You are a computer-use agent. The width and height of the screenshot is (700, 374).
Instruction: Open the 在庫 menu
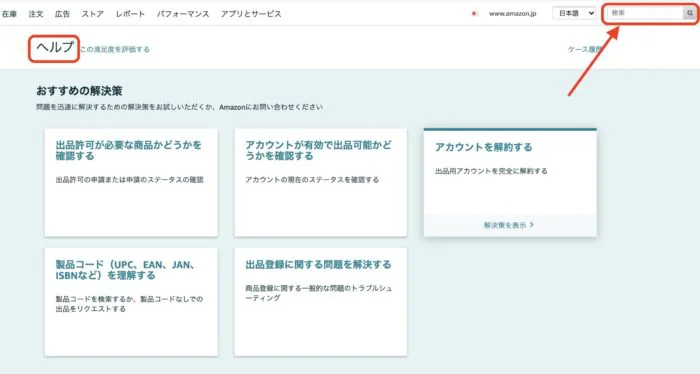pos(9,14)
